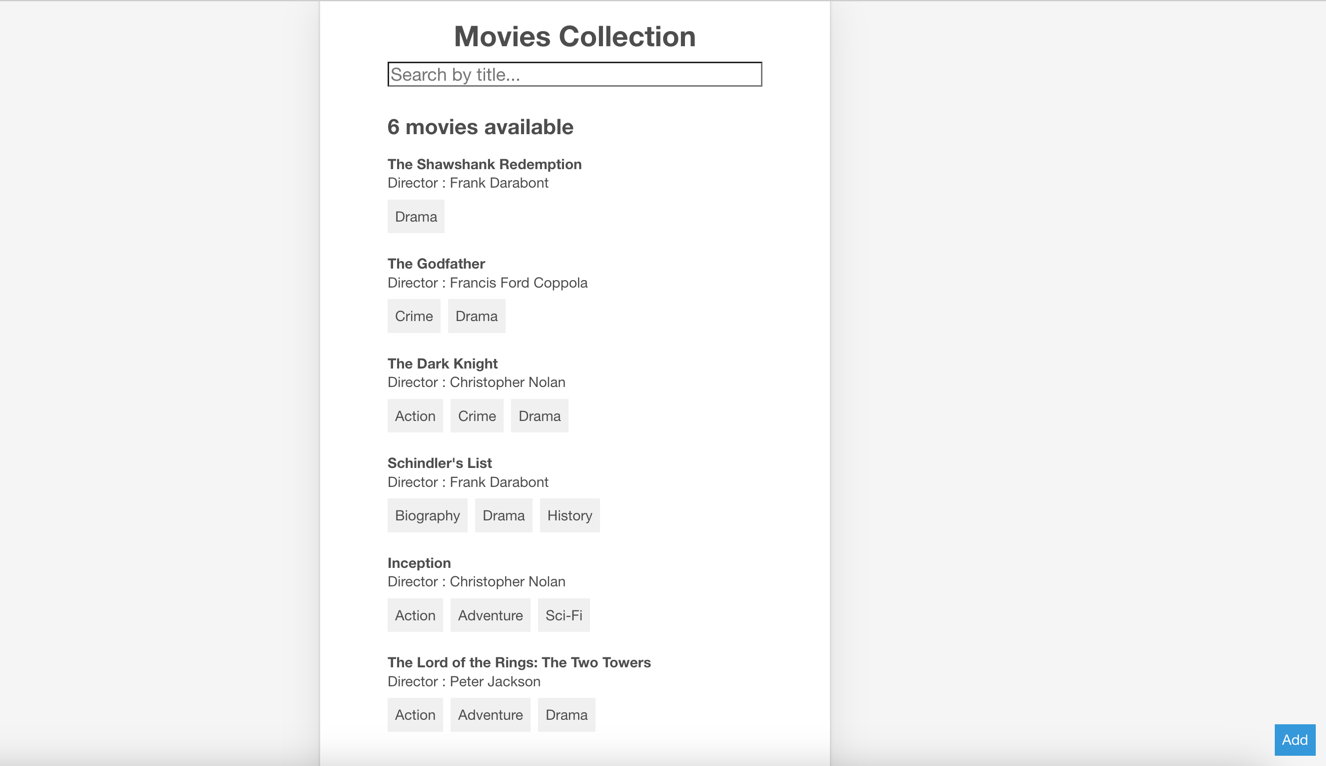
Task: Select the Biography tag under Schindler's List
Action: pos(427,515)
